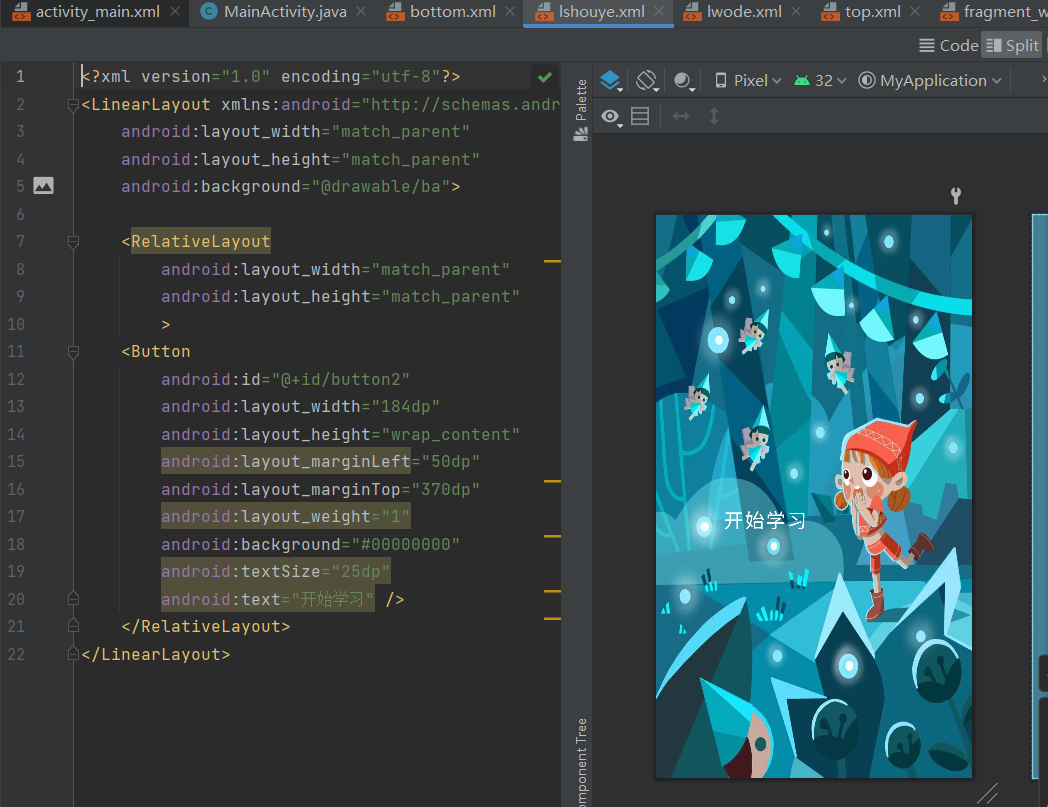Open the API 32 version dropdown
Viewport: 1048px width, 807px height.
tap(820, 81)
